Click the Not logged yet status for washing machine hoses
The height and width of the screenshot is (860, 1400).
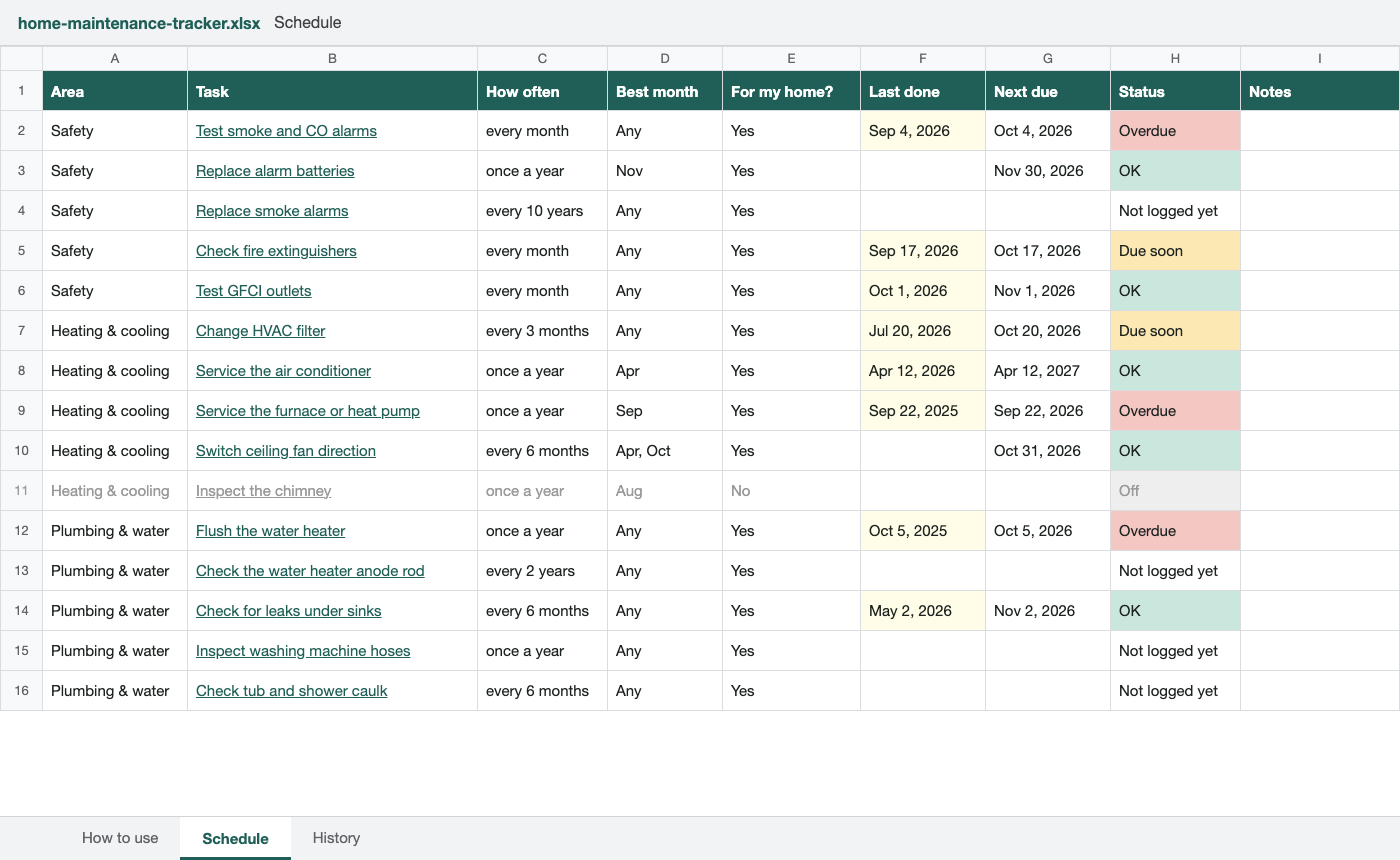(x=1175, y=651)
